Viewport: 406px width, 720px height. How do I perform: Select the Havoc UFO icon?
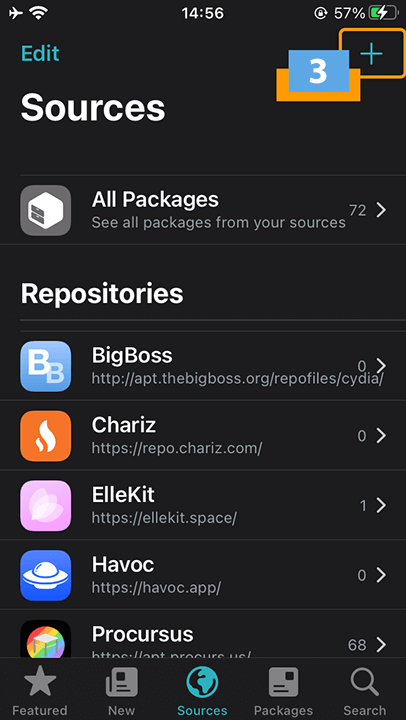point(45,575)
